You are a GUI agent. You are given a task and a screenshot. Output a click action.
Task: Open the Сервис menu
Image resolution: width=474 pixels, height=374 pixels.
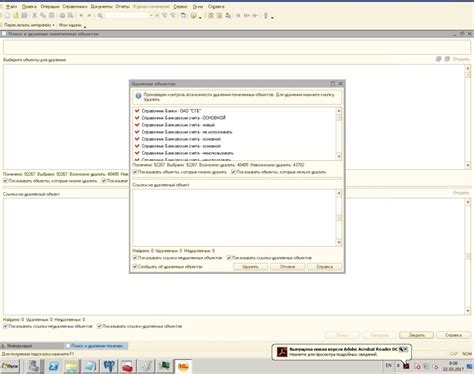click(180, 6)
